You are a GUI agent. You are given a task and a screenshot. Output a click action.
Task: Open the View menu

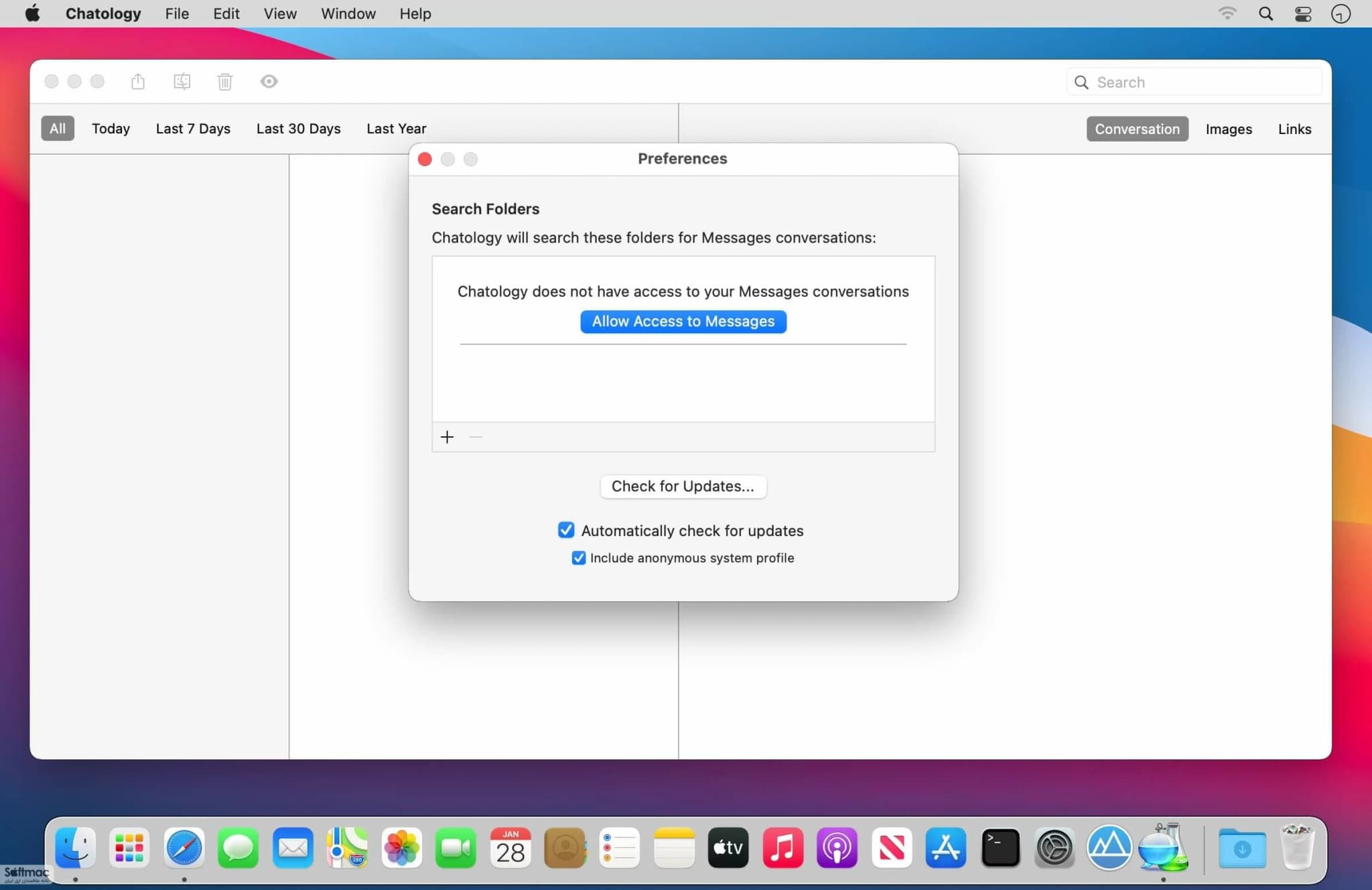(x=279, y=13)
